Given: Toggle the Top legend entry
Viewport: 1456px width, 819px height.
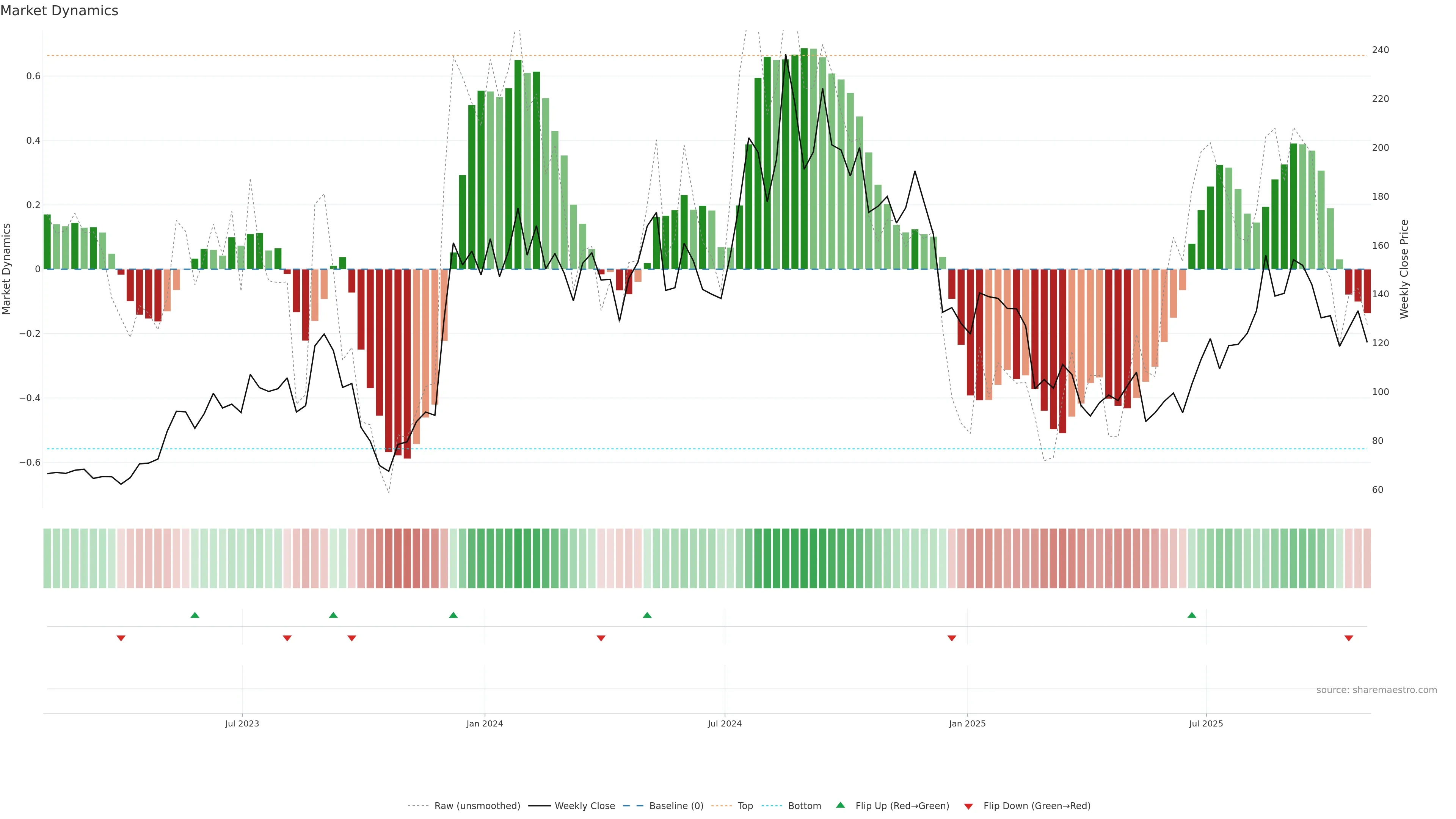Looking at the screenshot, I should (745, 805).
